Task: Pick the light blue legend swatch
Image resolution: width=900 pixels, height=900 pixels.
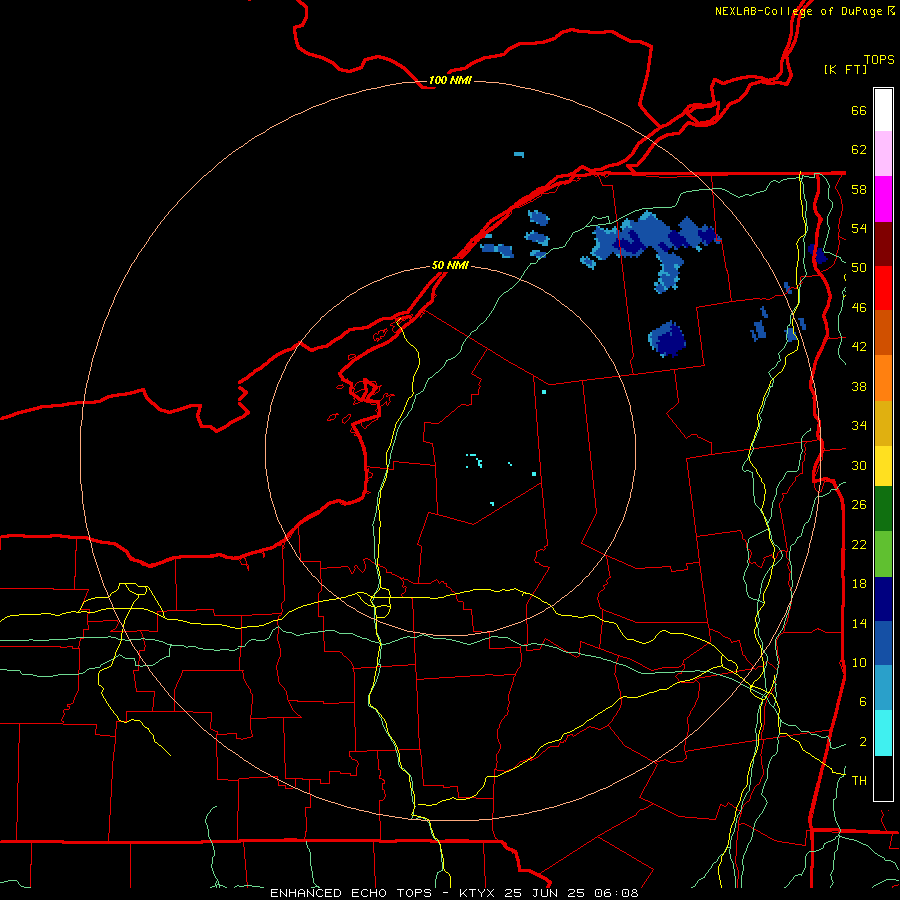Action: tap(883, 688)
